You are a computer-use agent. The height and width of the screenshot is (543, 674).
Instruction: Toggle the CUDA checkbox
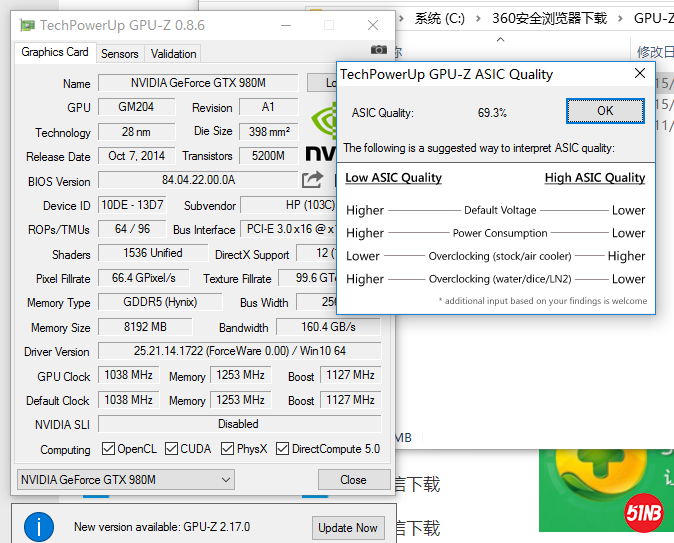pyautogui.click(x=171, y=449)
